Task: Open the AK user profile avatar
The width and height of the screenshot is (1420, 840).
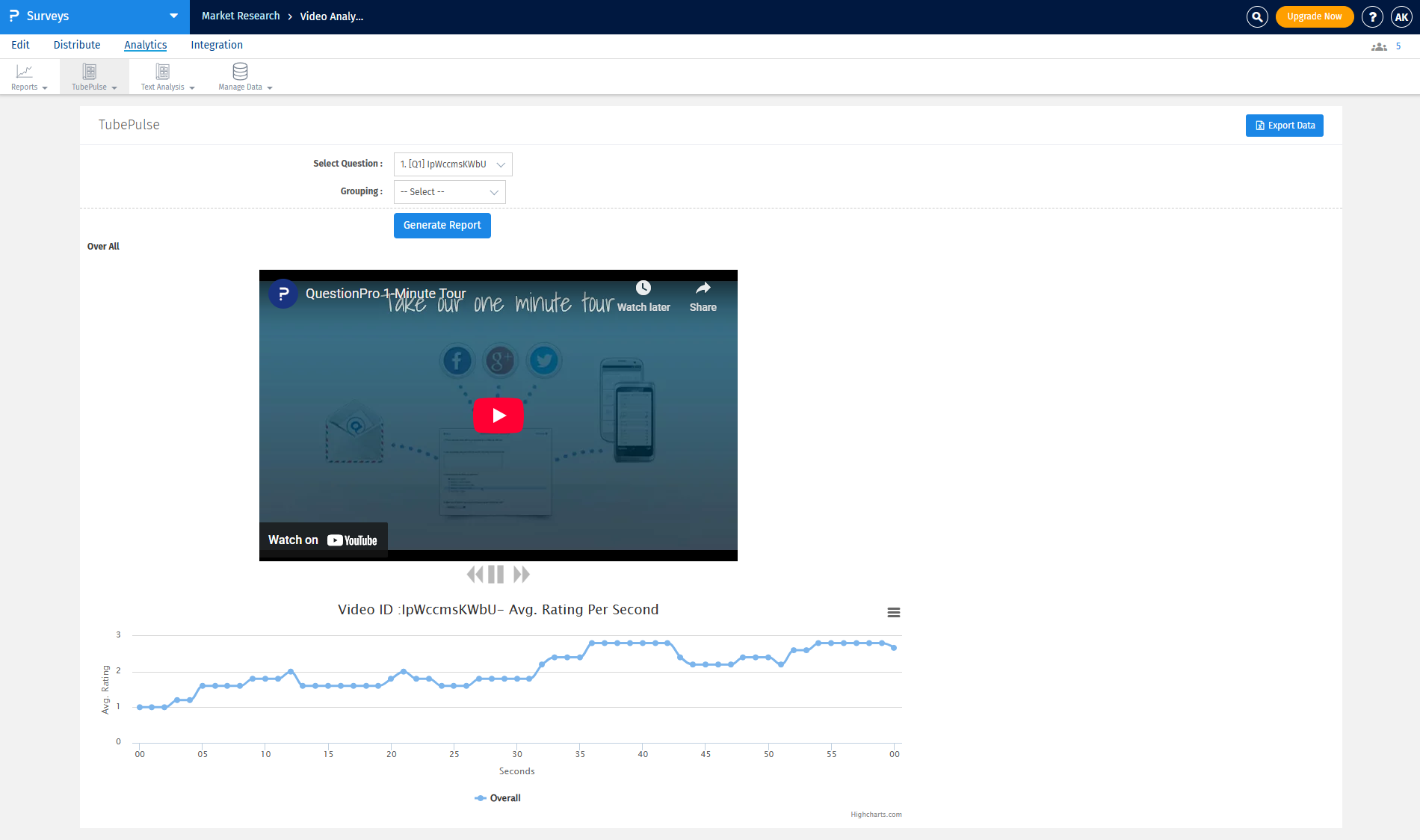Action: [x=1401, y=16]
